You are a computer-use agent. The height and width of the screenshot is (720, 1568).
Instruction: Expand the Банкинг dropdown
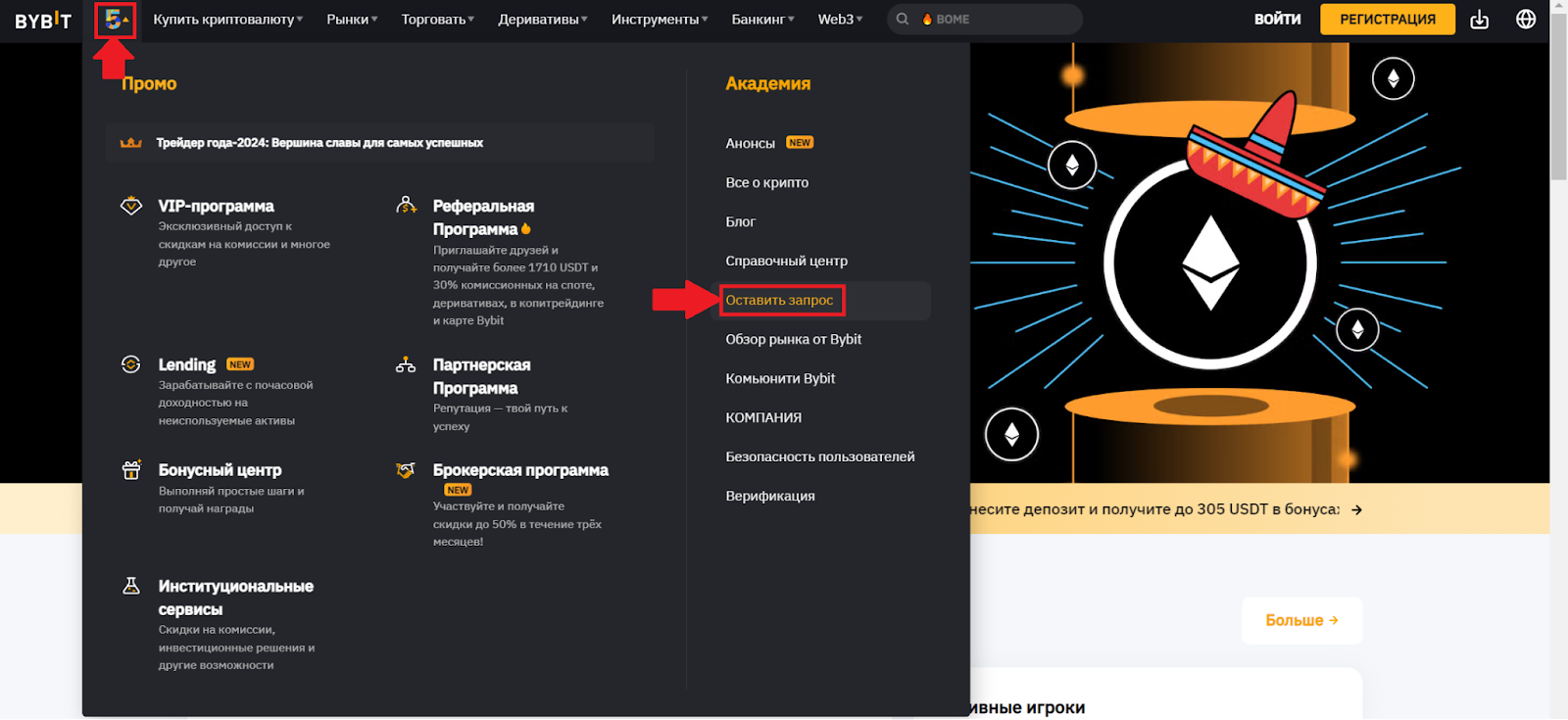click(763, 20)
